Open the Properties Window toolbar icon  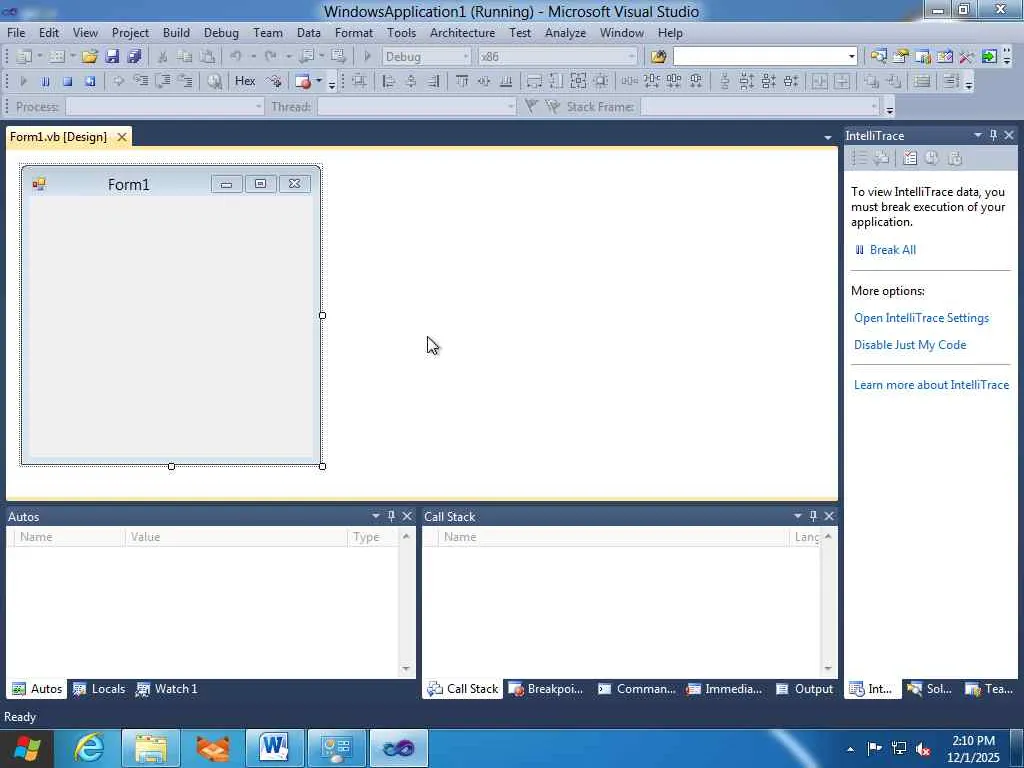pyautogui.click(x=901, y=57)
